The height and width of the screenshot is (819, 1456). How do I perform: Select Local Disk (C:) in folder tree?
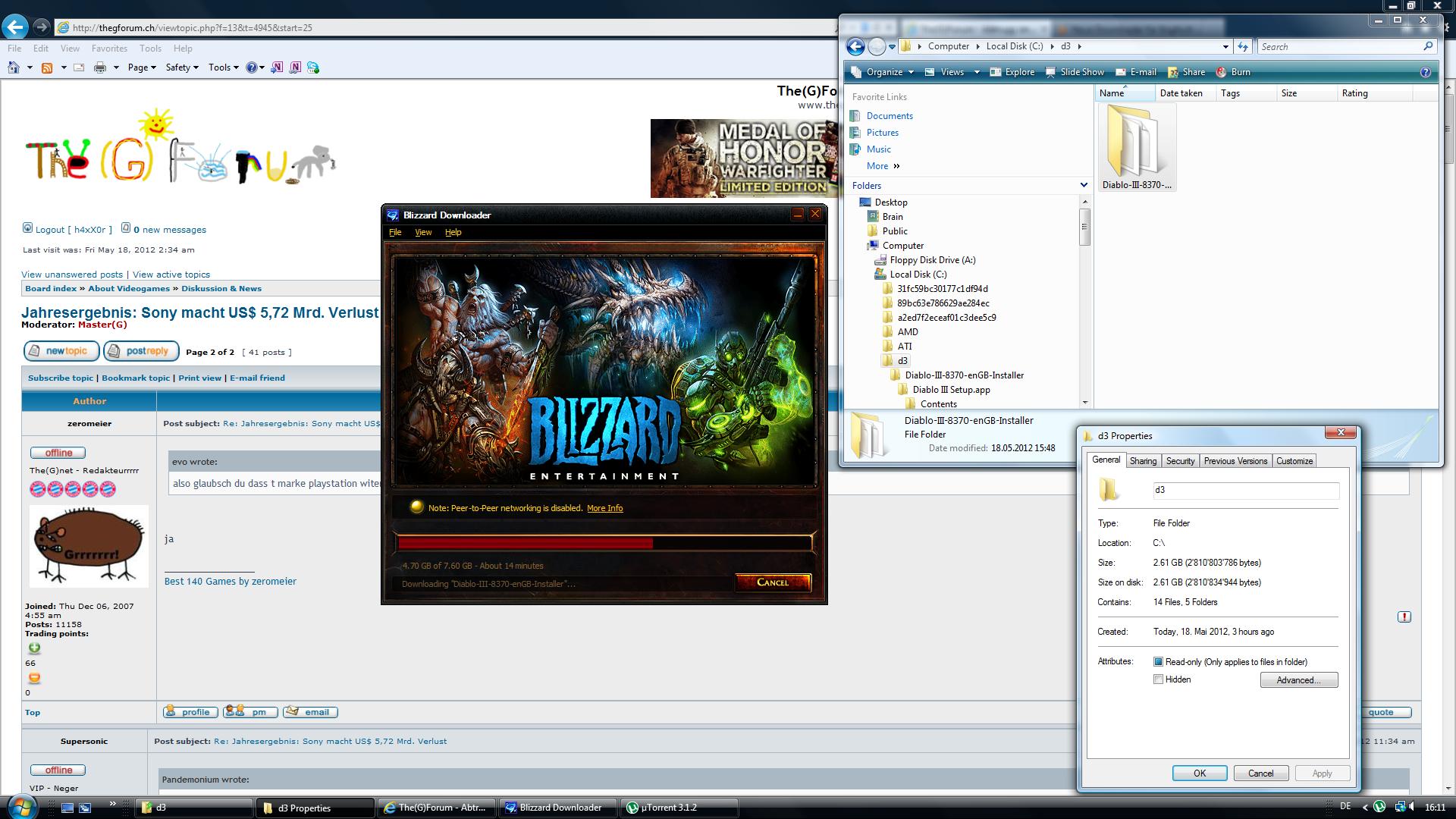click(918, 275)
